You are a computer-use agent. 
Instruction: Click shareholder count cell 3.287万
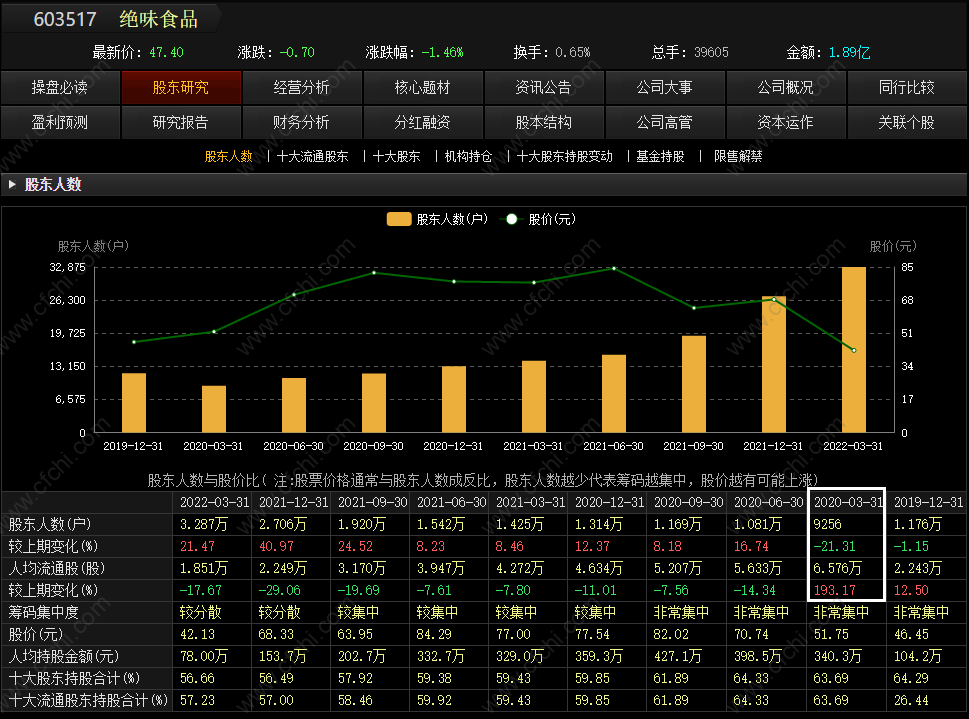[204, 524]
